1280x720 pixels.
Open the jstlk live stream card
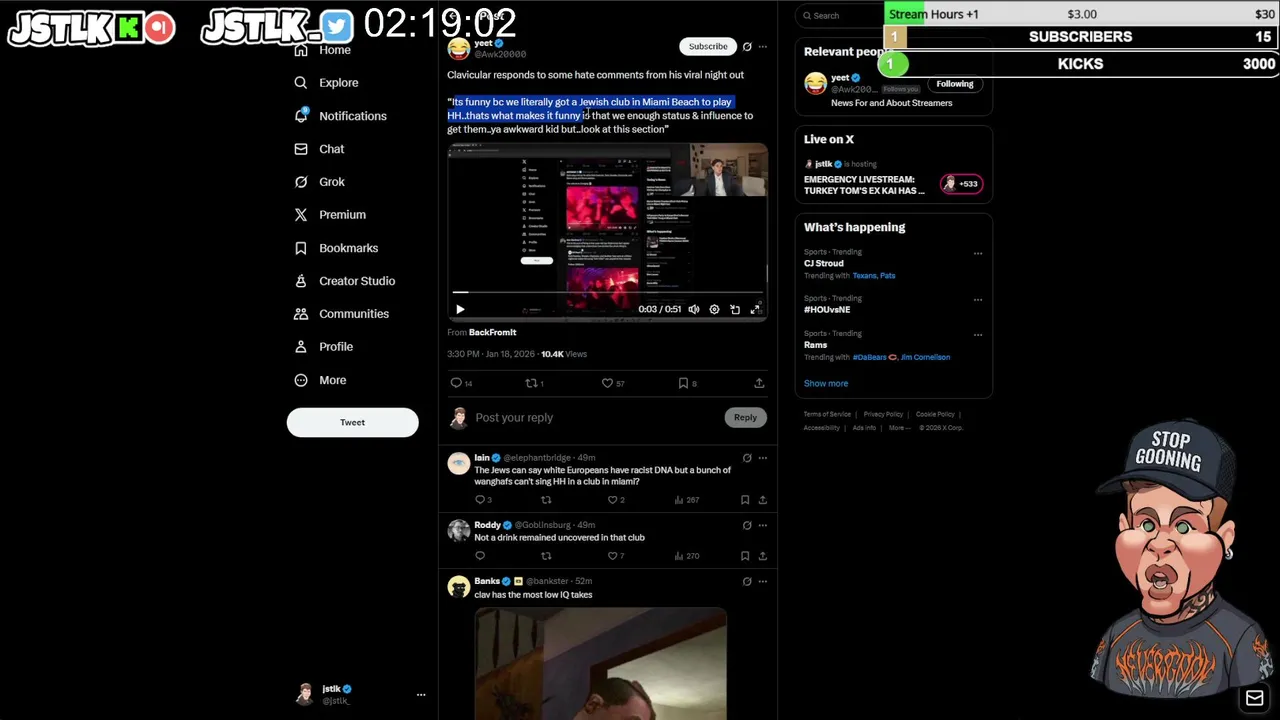click(x=893, y=178)
